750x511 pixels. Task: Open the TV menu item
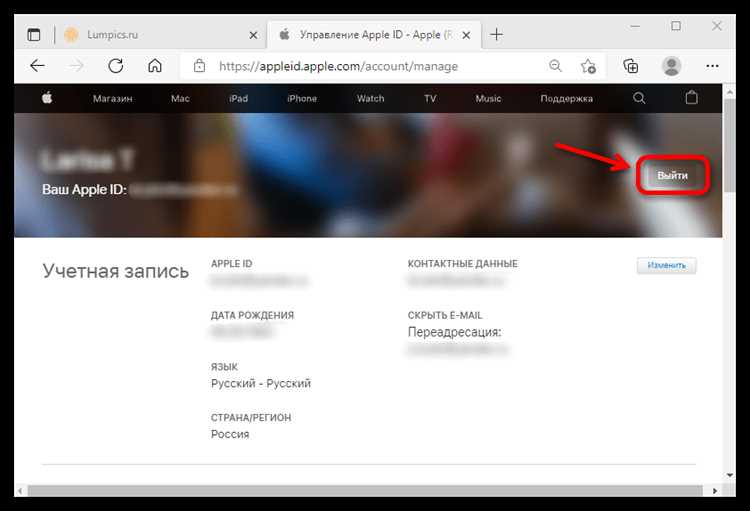tap(430, 99)
